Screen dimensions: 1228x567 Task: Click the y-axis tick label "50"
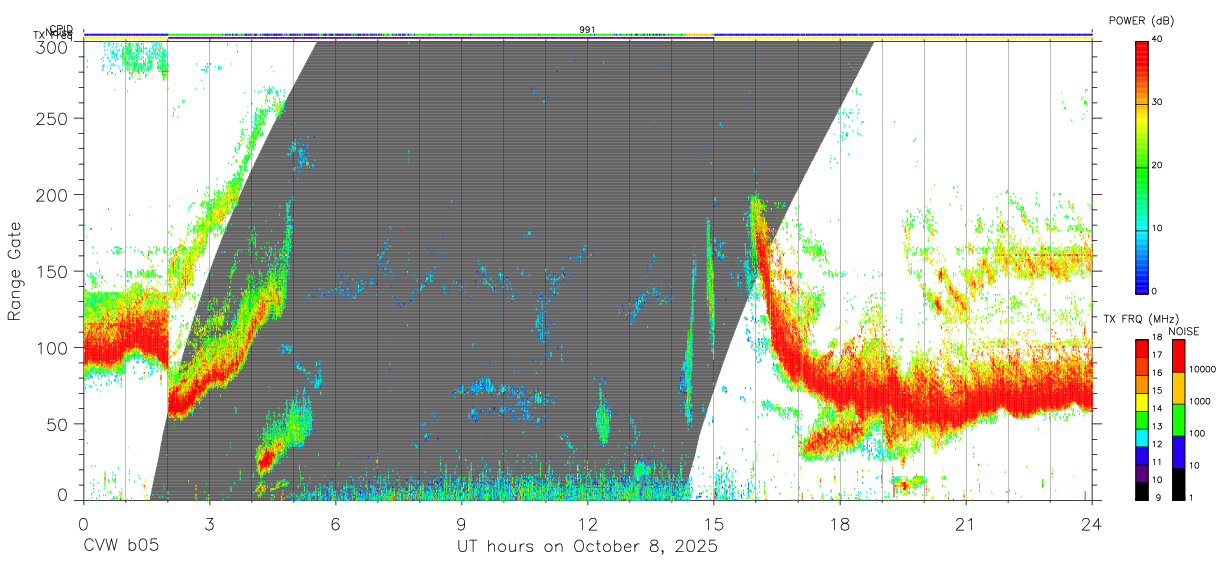pyautogui.click(x=59, y=424)
